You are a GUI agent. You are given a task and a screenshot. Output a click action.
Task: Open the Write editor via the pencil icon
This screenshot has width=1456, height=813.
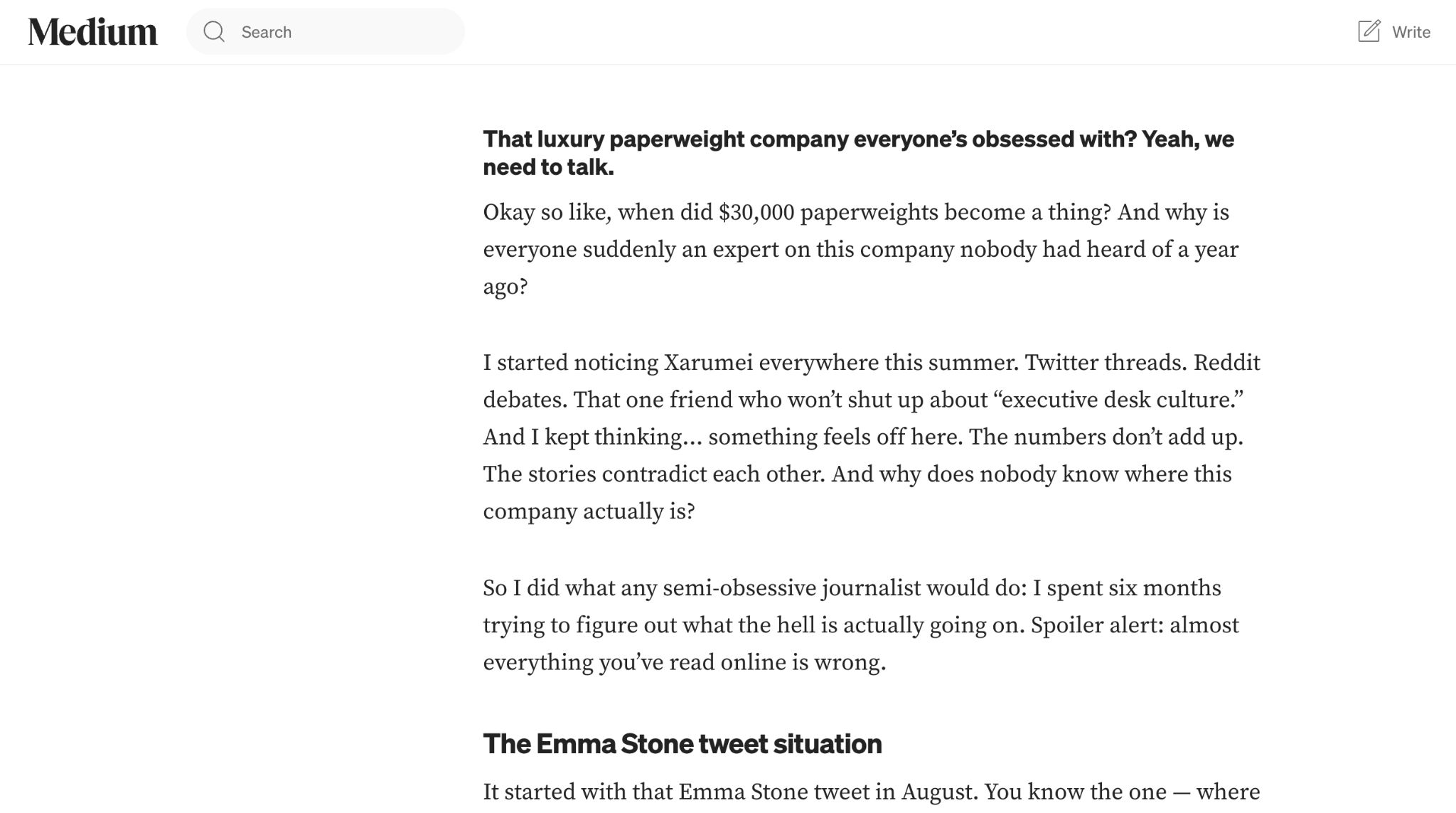pyautogui.click(x=1369, y=31)
